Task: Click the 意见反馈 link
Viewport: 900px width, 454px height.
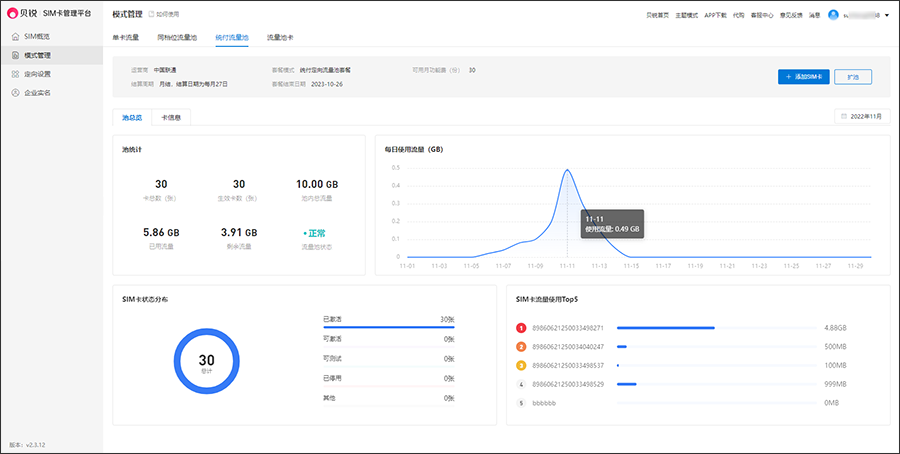Action: (791, 15)
